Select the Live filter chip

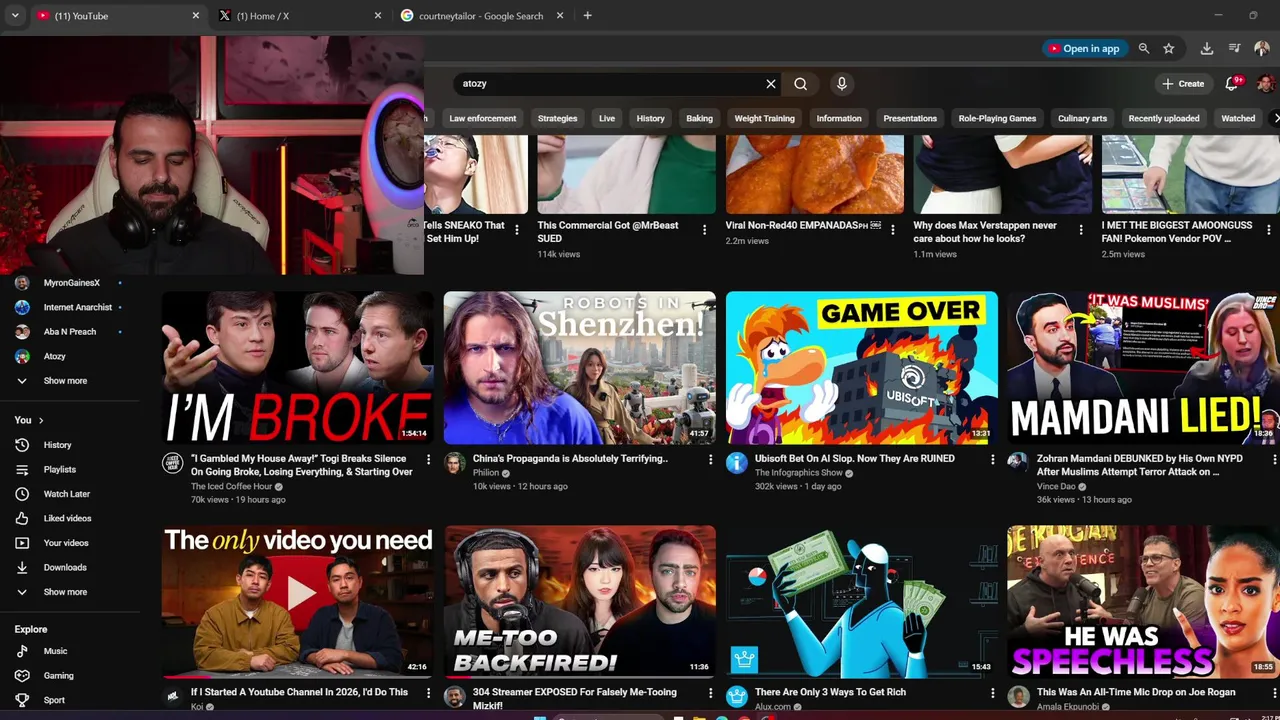pyautogui.click(x=607, y=118)
